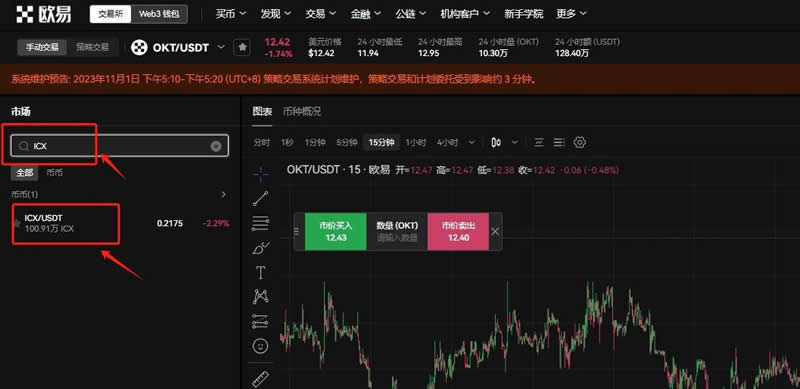Select the 1 minute interval
Image resolution: width=800 pixels, height=389 pixels.
[x=315, y=142]
